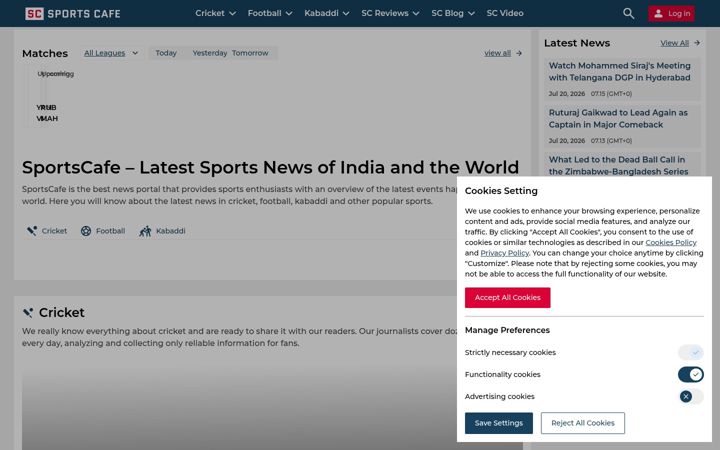
Task: Open the All Leagues dropdown
Action: click(111, 53)
